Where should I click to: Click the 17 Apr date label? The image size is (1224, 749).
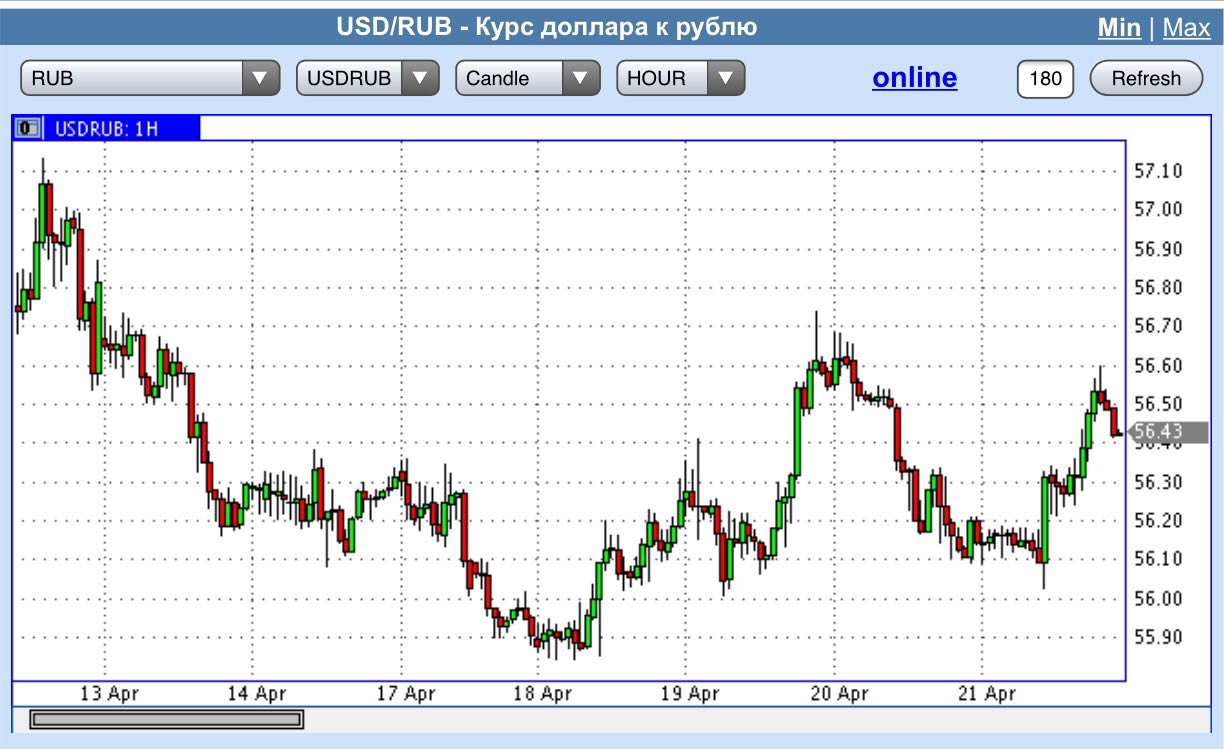coord(407,694)
